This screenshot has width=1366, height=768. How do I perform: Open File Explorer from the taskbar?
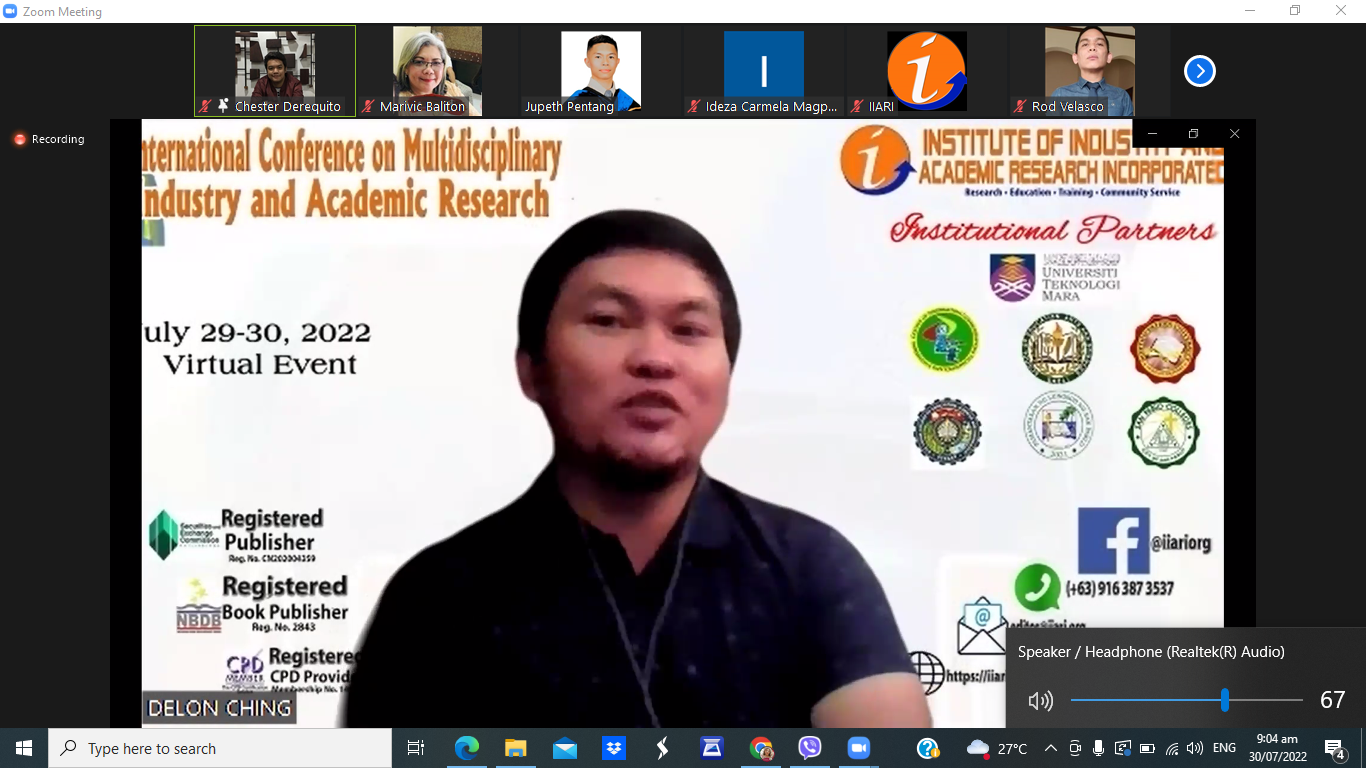[515, 748]
